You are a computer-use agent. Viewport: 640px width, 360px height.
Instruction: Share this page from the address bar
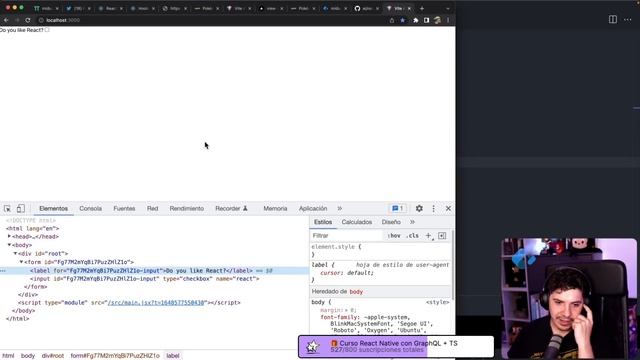pyautogui.click(x=392, y=20)
